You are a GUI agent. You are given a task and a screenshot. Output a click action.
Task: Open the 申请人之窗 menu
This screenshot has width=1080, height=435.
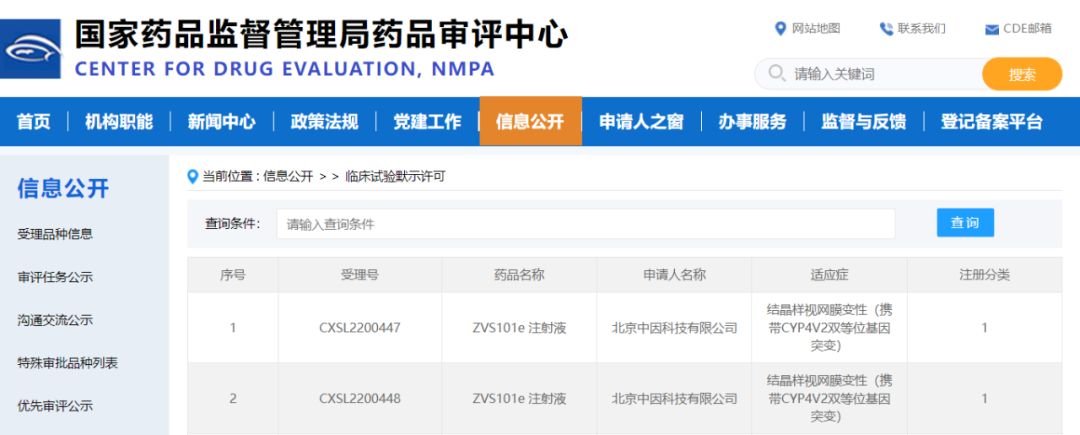(x=641, y=122)
